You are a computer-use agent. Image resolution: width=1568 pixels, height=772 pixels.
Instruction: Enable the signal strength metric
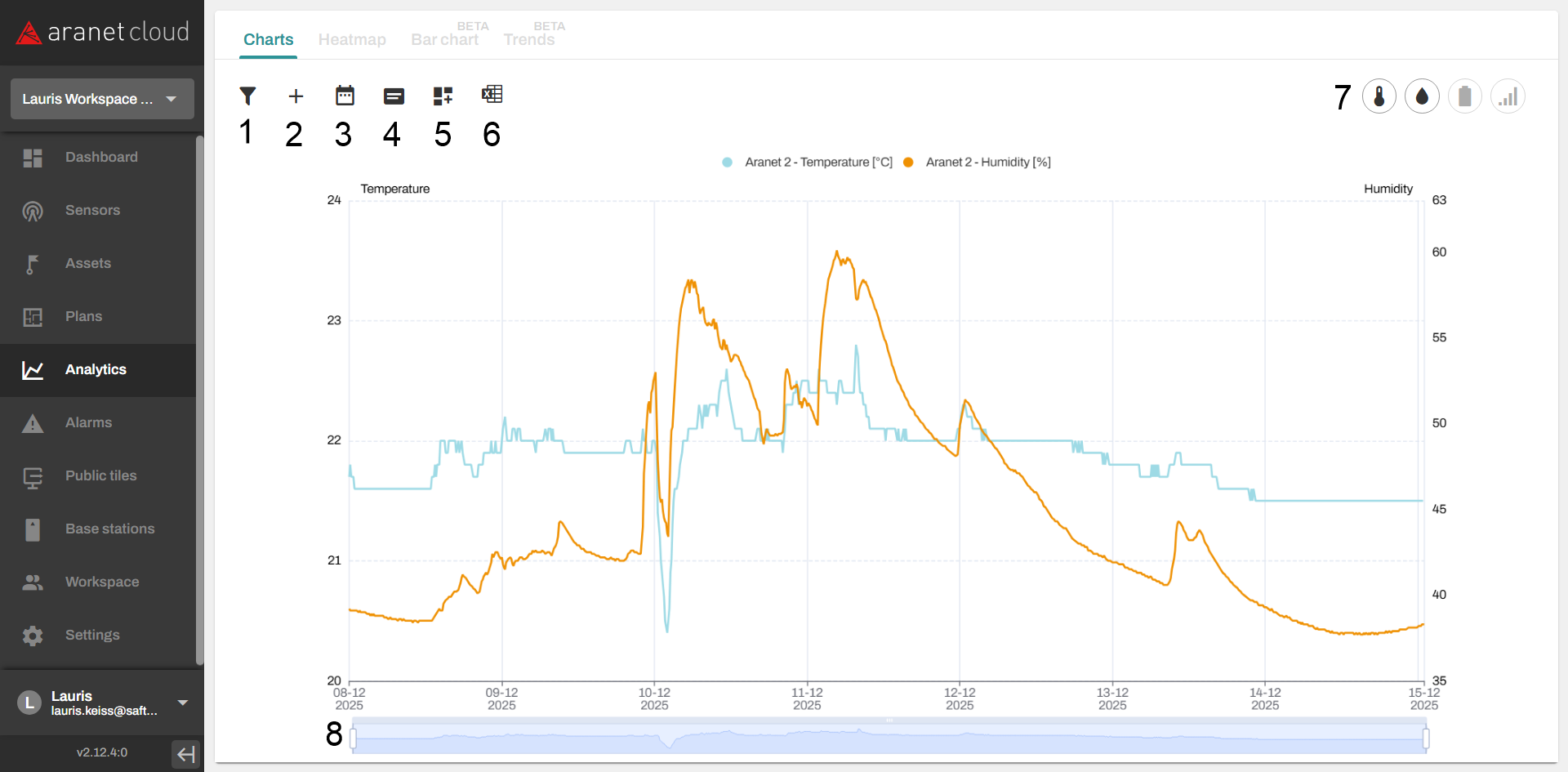coord(1508,97)
